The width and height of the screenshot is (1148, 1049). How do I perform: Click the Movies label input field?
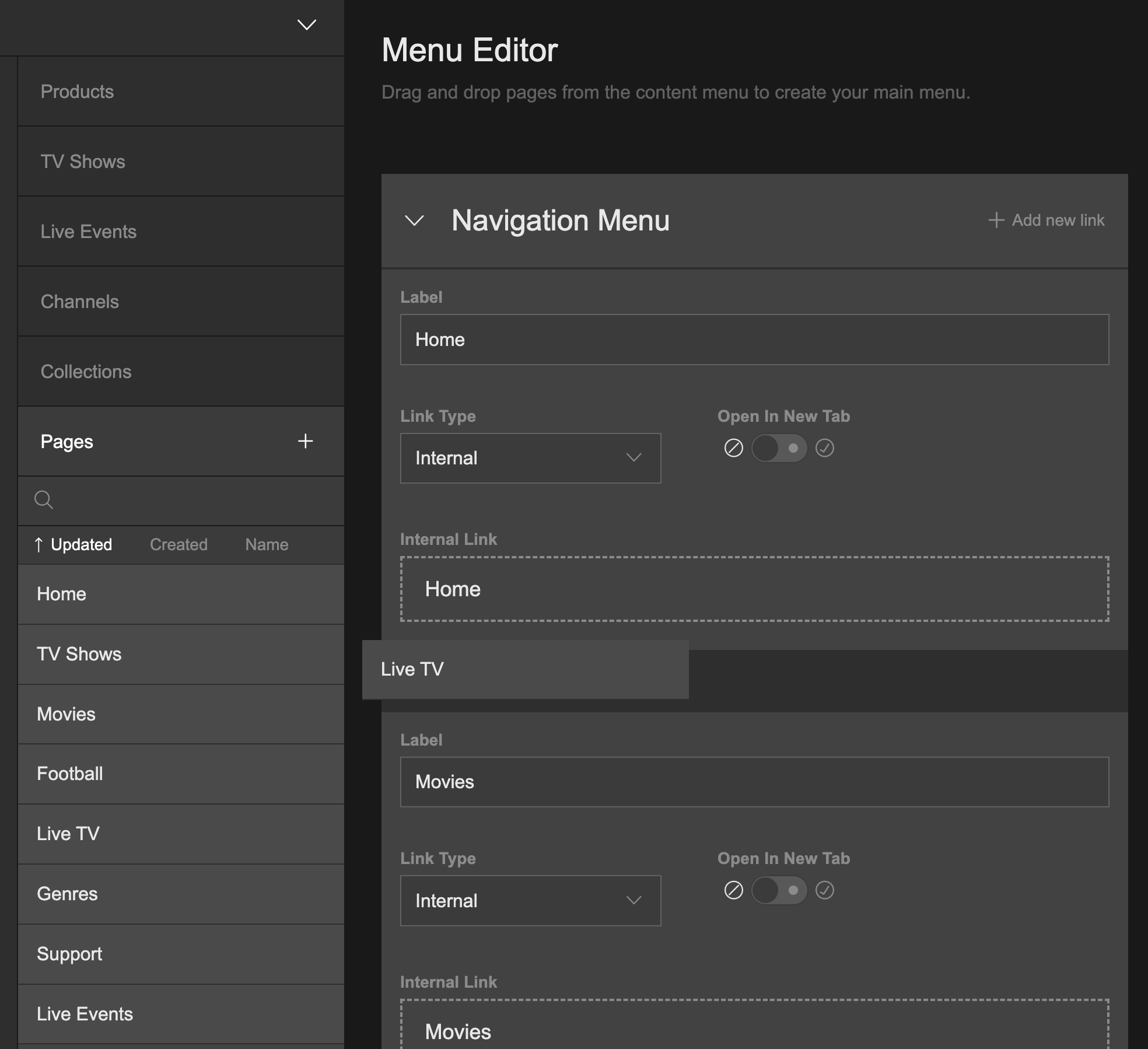click(x=754, y=782)
